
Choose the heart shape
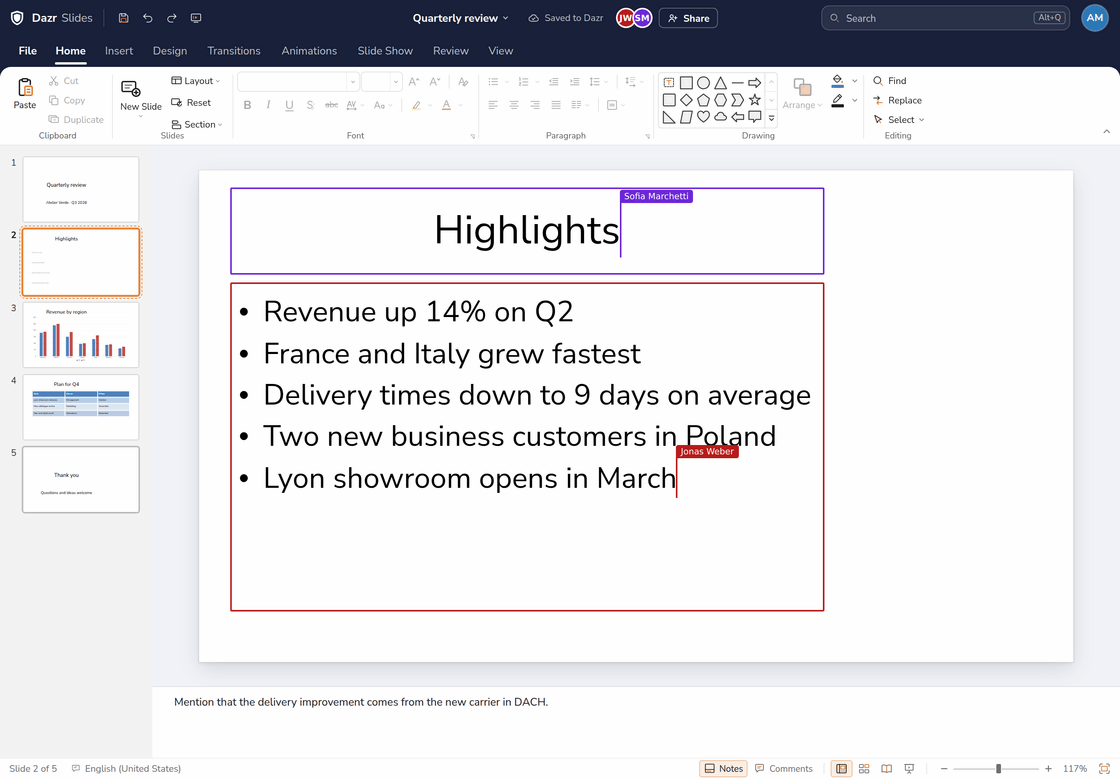703,117
